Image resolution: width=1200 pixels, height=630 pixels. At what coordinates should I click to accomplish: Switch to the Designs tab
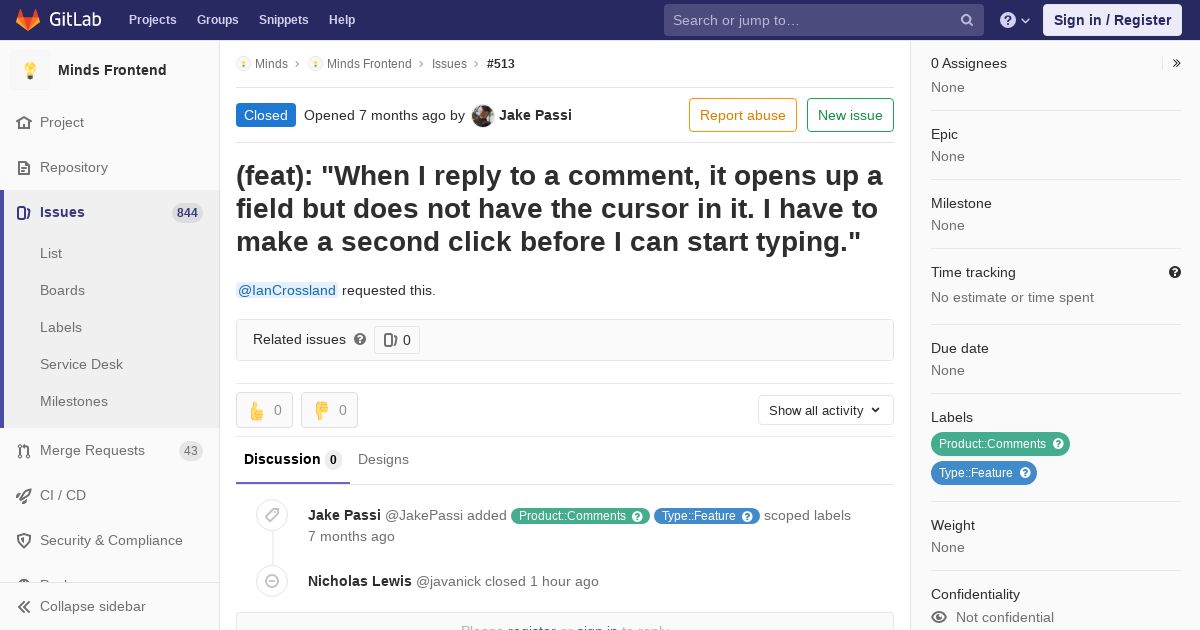[x=383, y=459]
